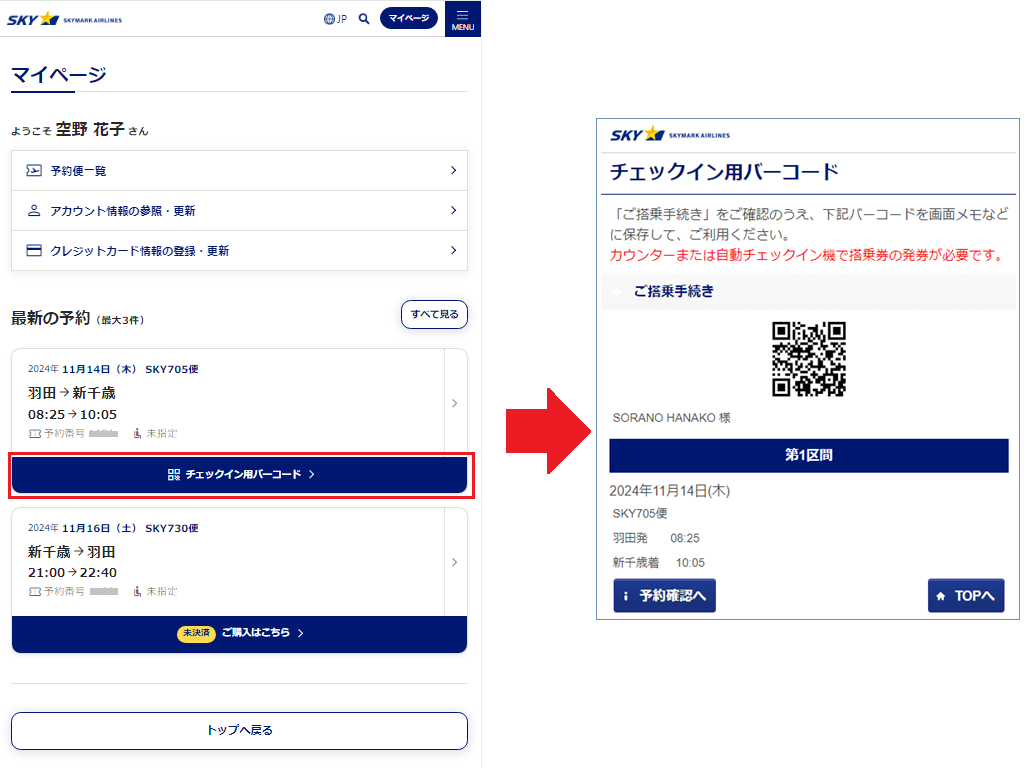The height and width of the screenshot is (768, 1026).
Task: Click the Skymark Airlines logo in header
Action: point(65,18)
